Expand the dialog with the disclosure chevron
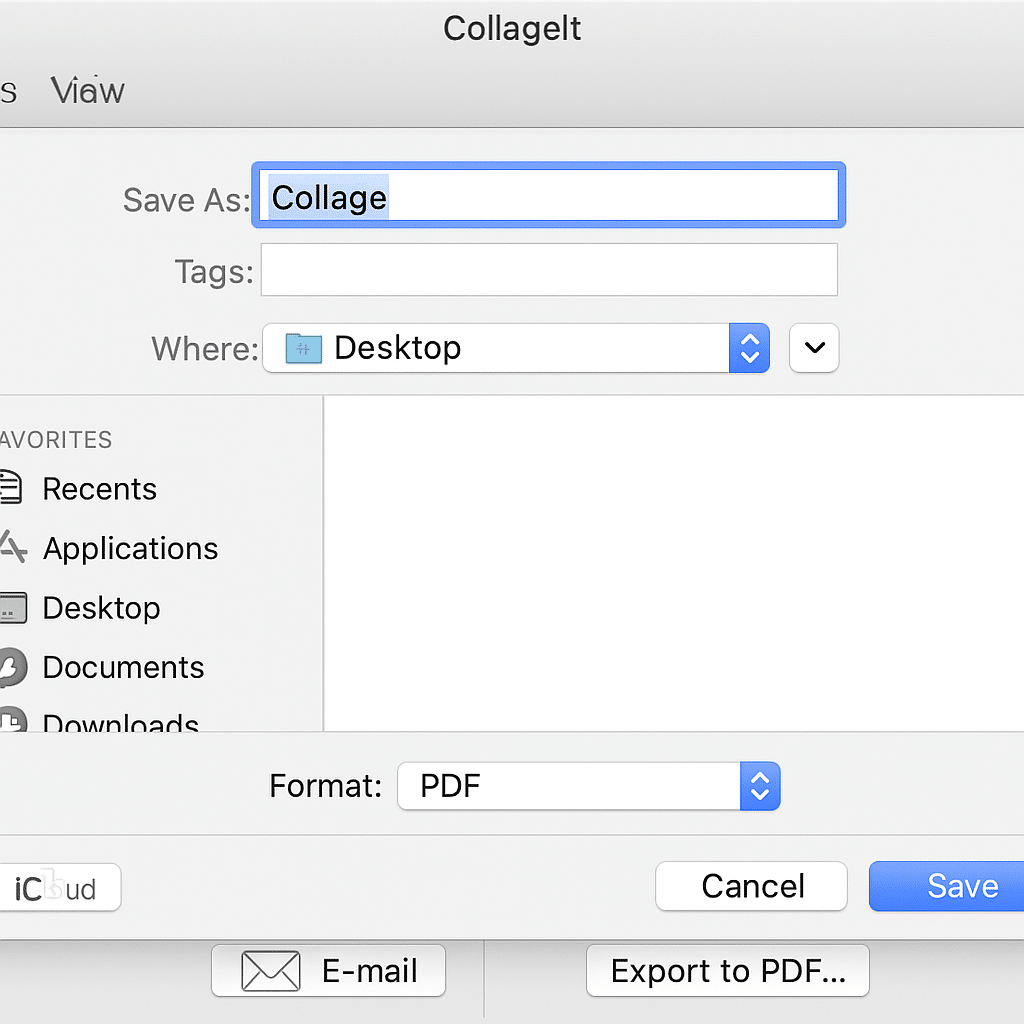The image size is (1024, 1024). (x=813, y=348)
